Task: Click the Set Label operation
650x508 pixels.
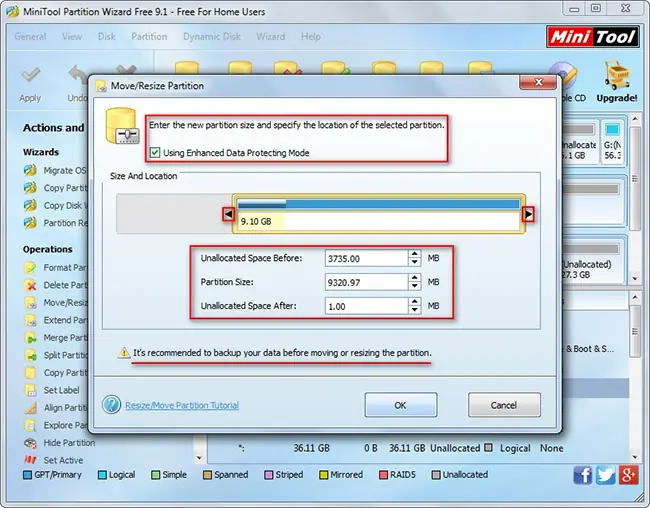Action: 52,390
